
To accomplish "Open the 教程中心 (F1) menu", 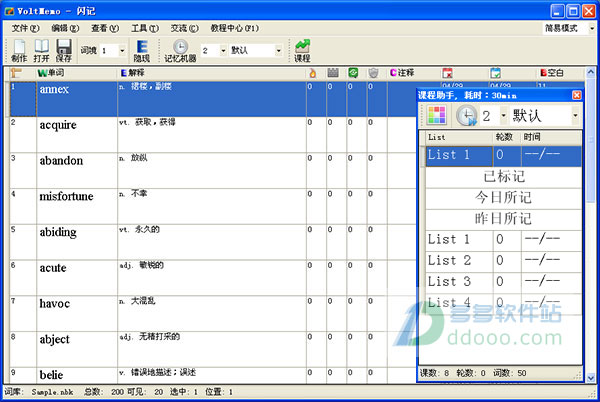I will click(x=235, y=28).
